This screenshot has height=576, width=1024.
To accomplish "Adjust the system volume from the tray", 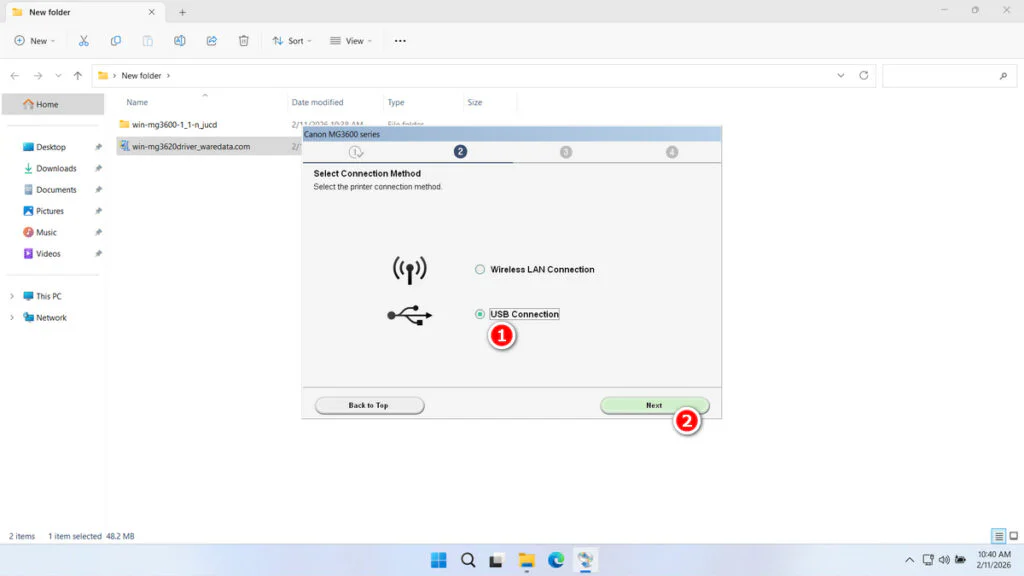I will click(946, 560).
